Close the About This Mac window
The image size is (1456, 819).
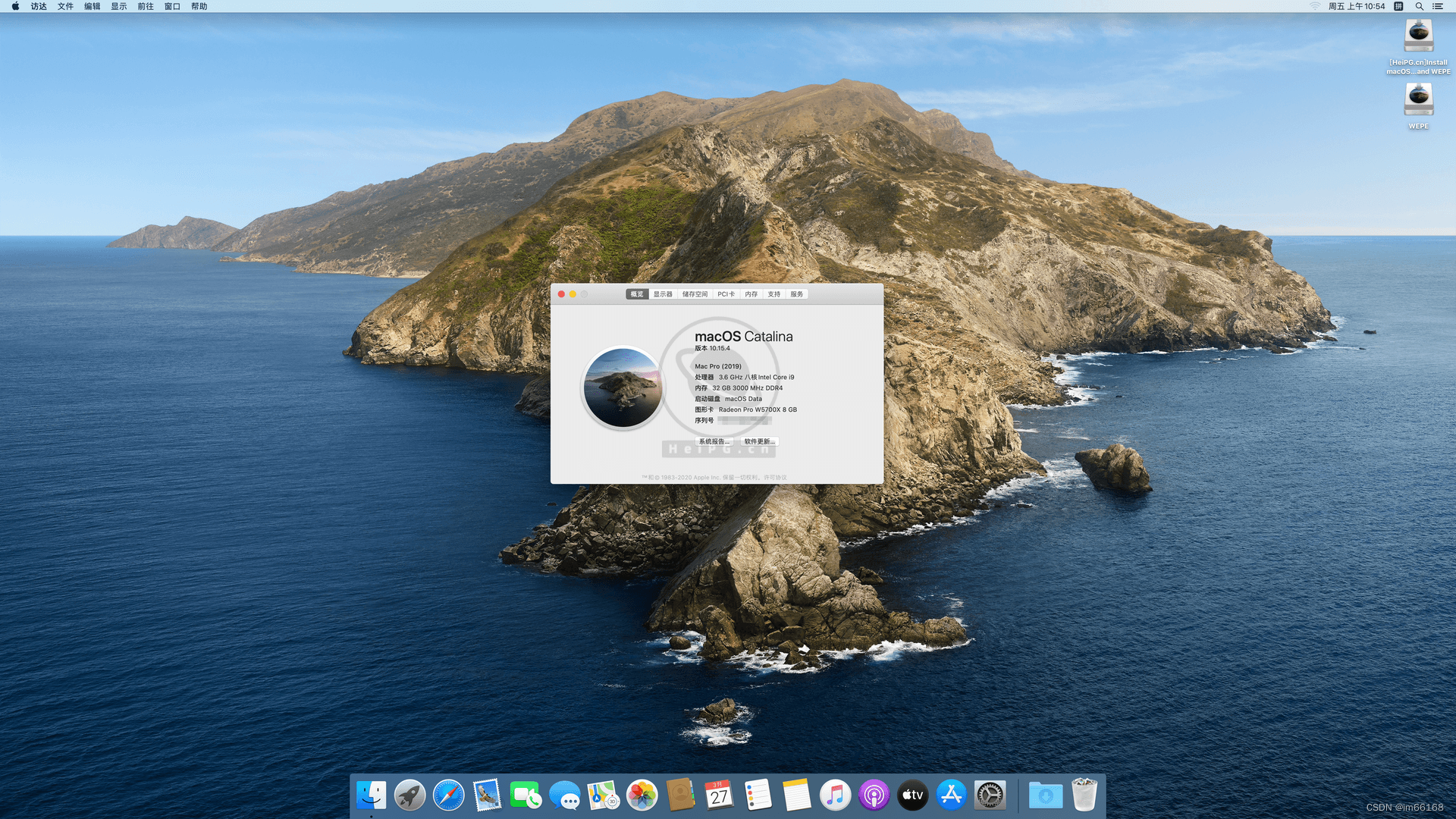click(561, 294)
